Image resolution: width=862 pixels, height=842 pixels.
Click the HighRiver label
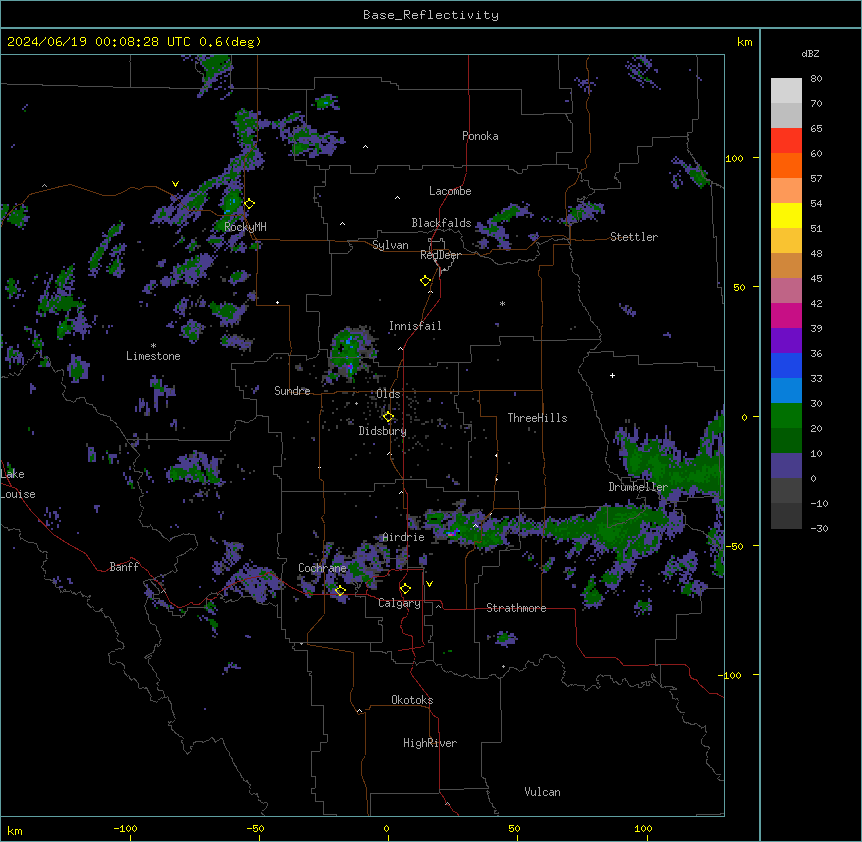click(430, 743)
